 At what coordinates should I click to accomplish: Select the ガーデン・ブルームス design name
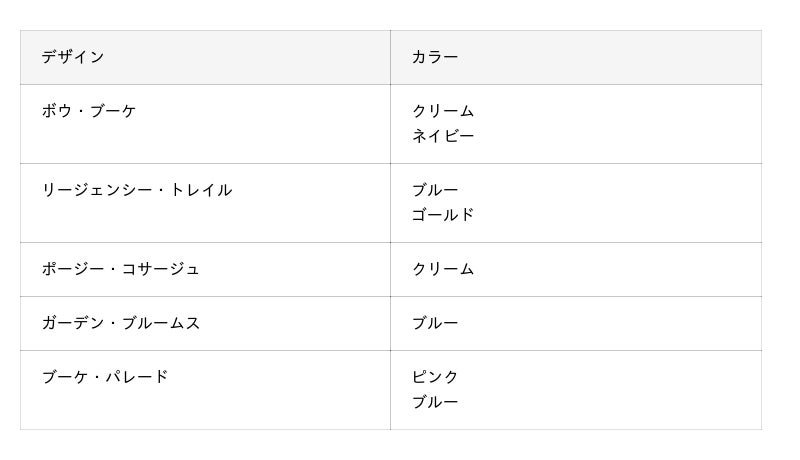(x=121, y=323)
